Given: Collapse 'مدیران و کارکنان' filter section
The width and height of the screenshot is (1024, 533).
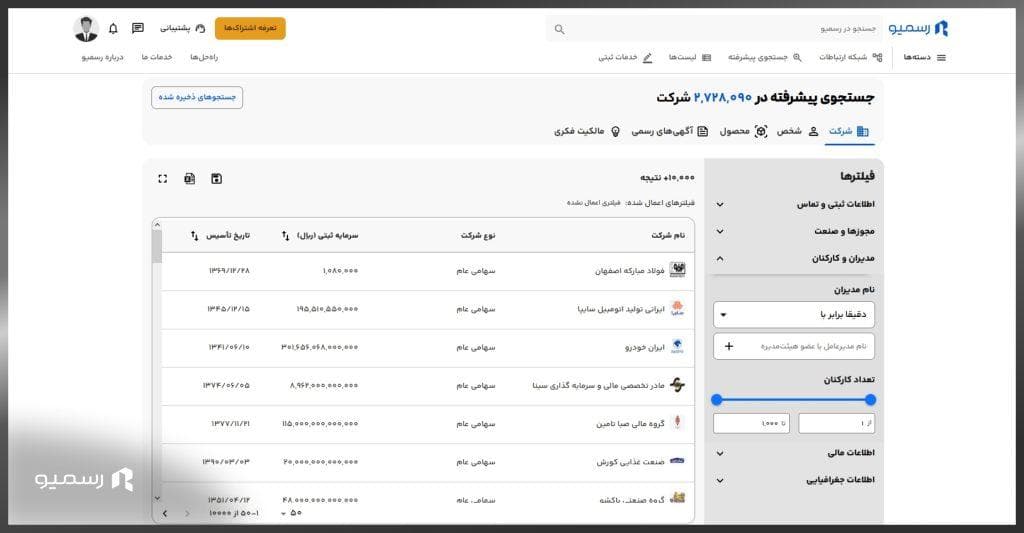Looking at the screenshot, I should [794, 259].
